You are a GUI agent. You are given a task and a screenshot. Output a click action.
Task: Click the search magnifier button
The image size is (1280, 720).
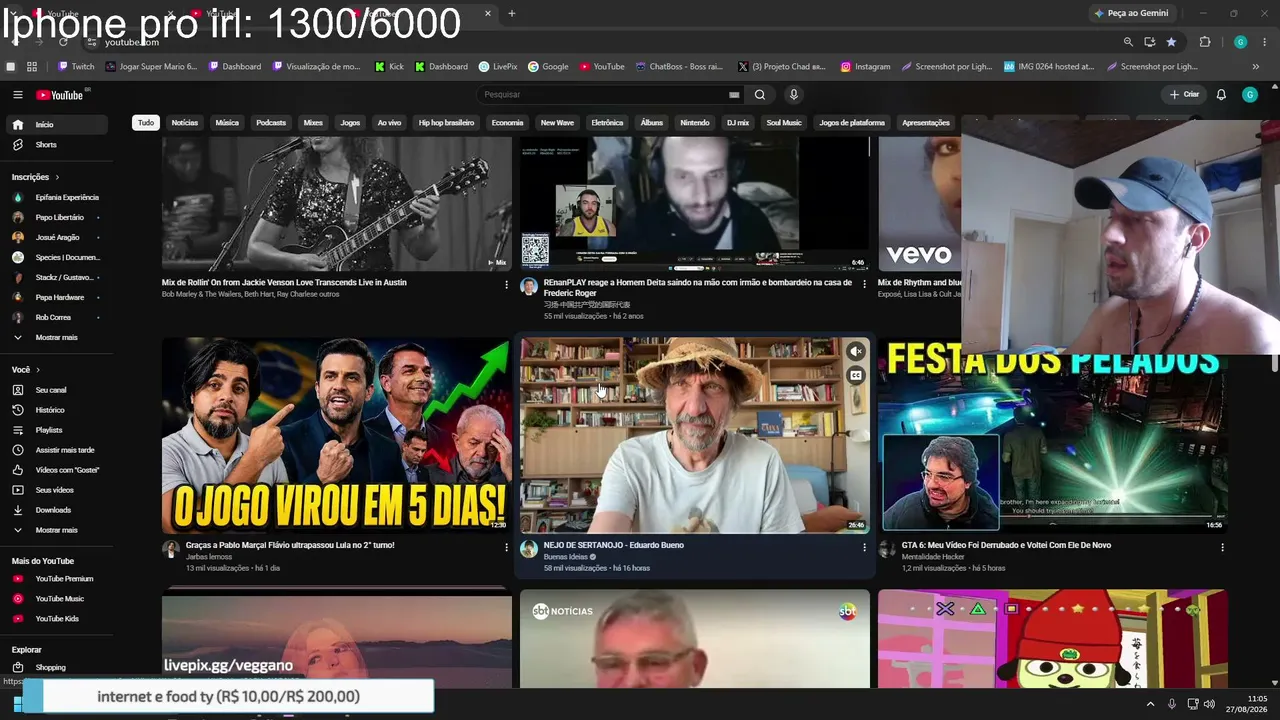click(760, 95)
